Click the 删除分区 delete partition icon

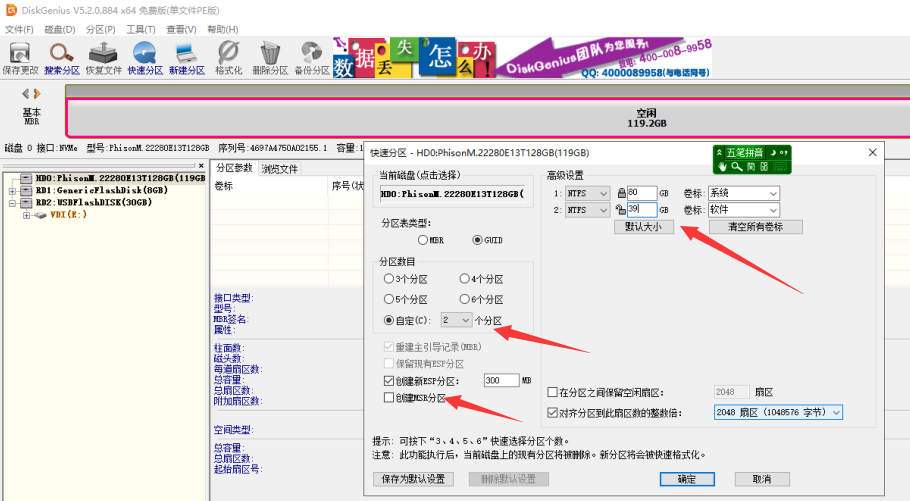270,58
